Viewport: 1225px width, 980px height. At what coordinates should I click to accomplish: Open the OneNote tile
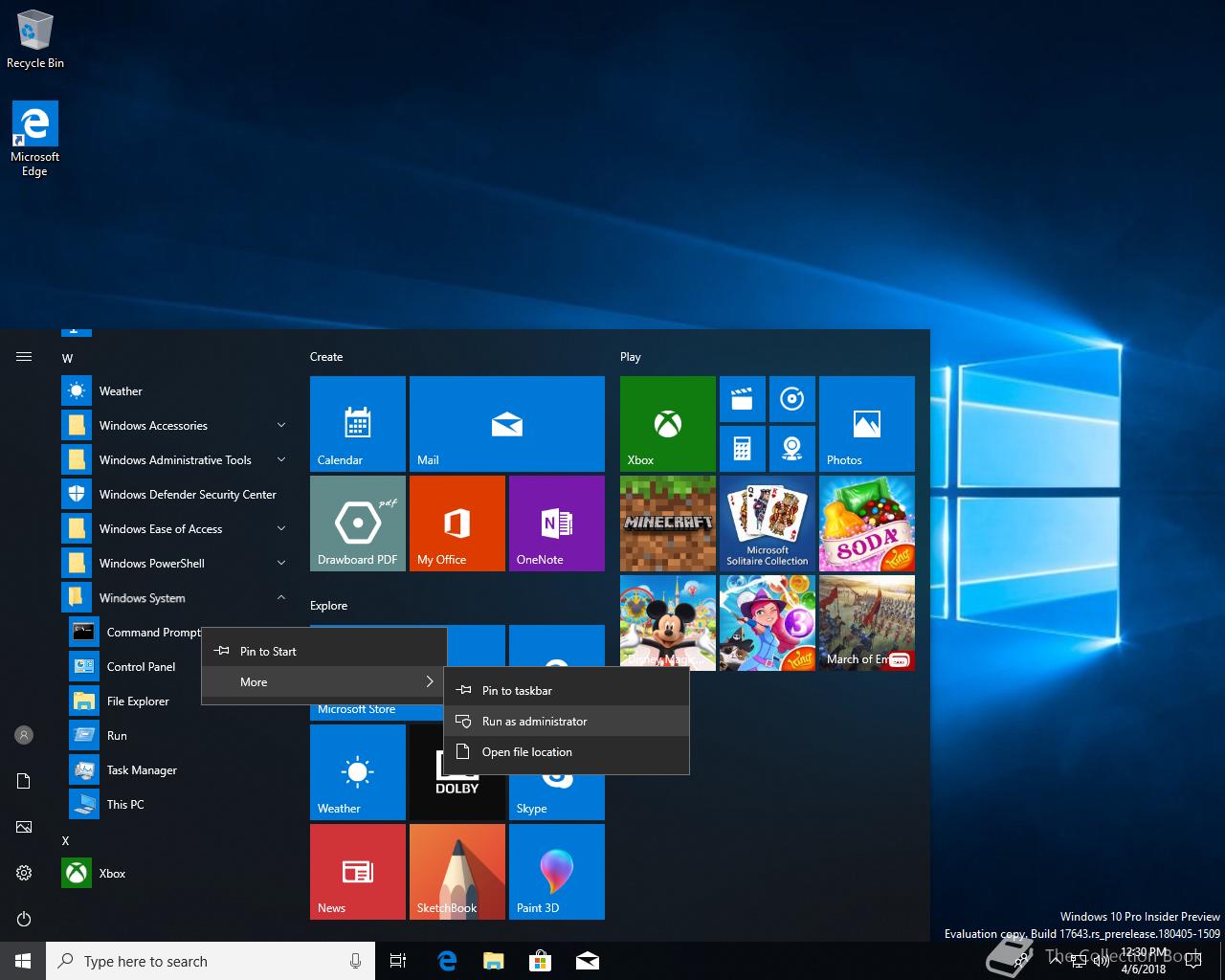coord(557,523)
